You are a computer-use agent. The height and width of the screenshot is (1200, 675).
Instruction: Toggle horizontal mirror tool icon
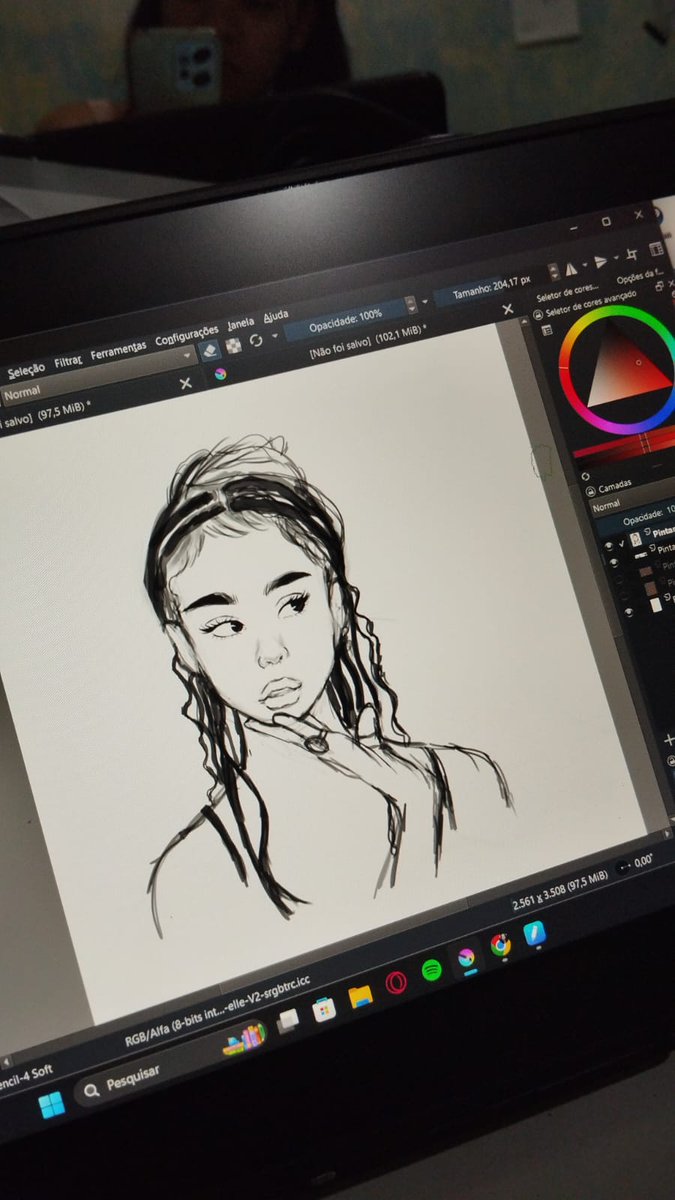click(x=573, y=268)
